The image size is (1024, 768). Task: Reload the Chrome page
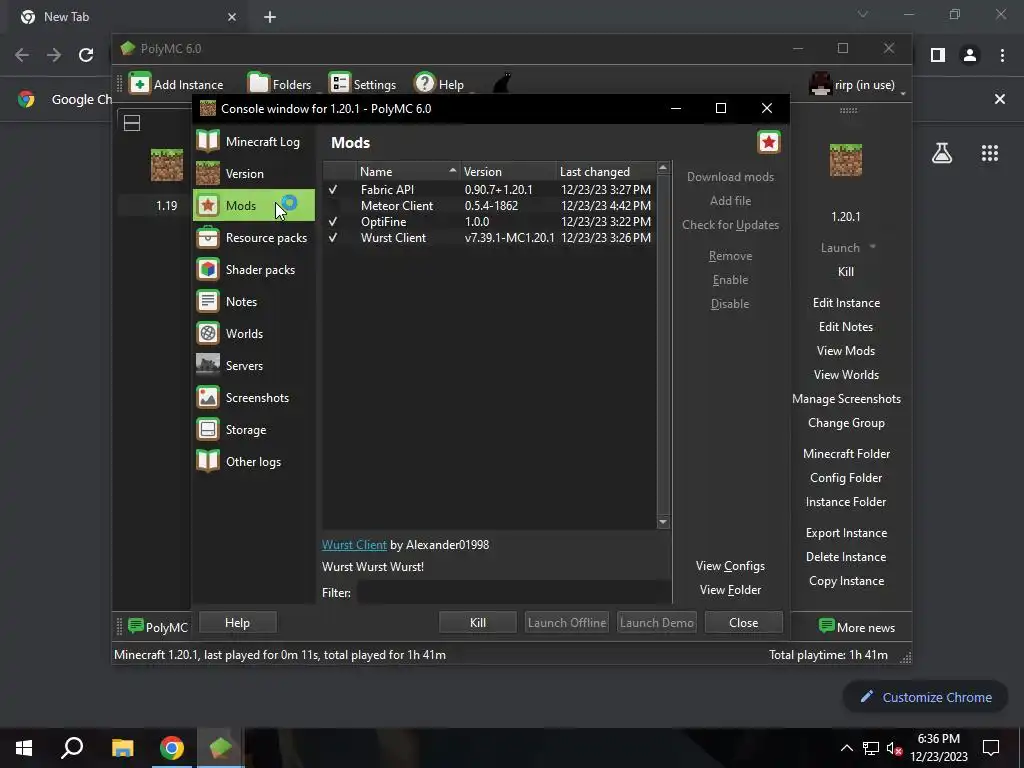[x=86, y=55]
